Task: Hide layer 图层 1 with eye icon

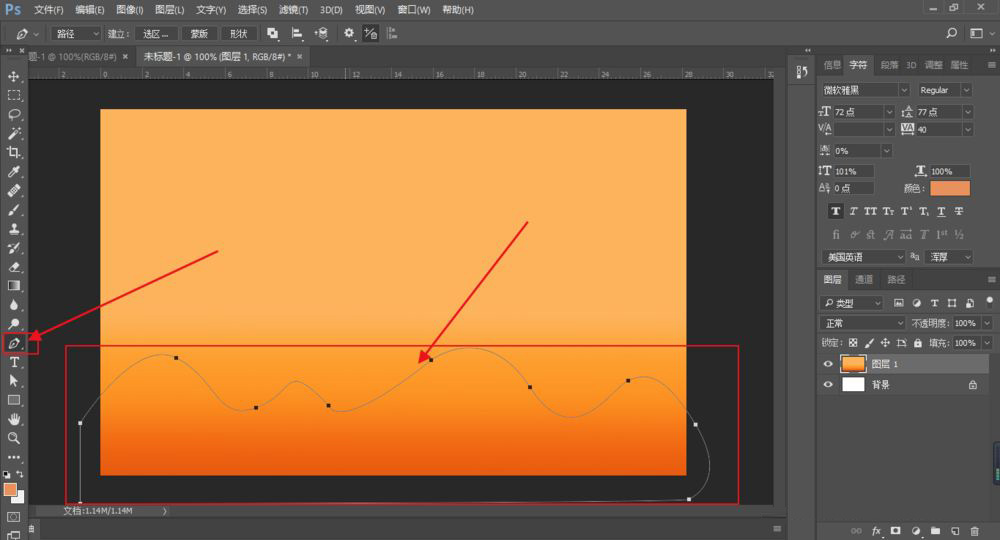Action: click(828, 364)
